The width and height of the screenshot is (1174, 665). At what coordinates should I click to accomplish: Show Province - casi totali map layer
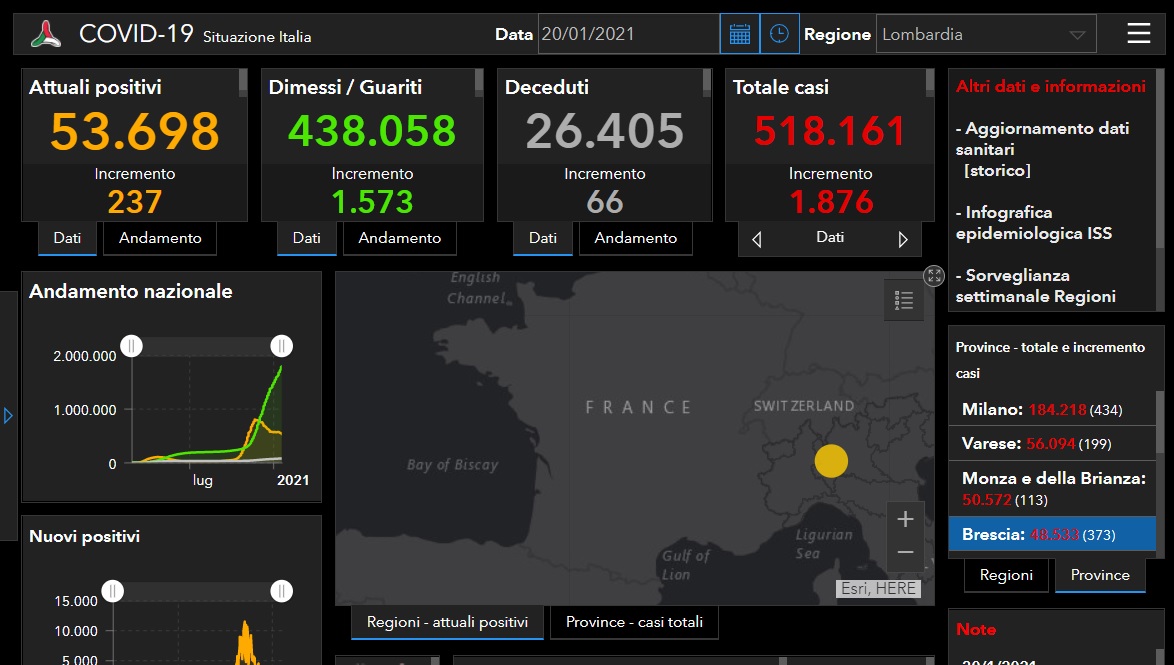click(x=634, y=622)
